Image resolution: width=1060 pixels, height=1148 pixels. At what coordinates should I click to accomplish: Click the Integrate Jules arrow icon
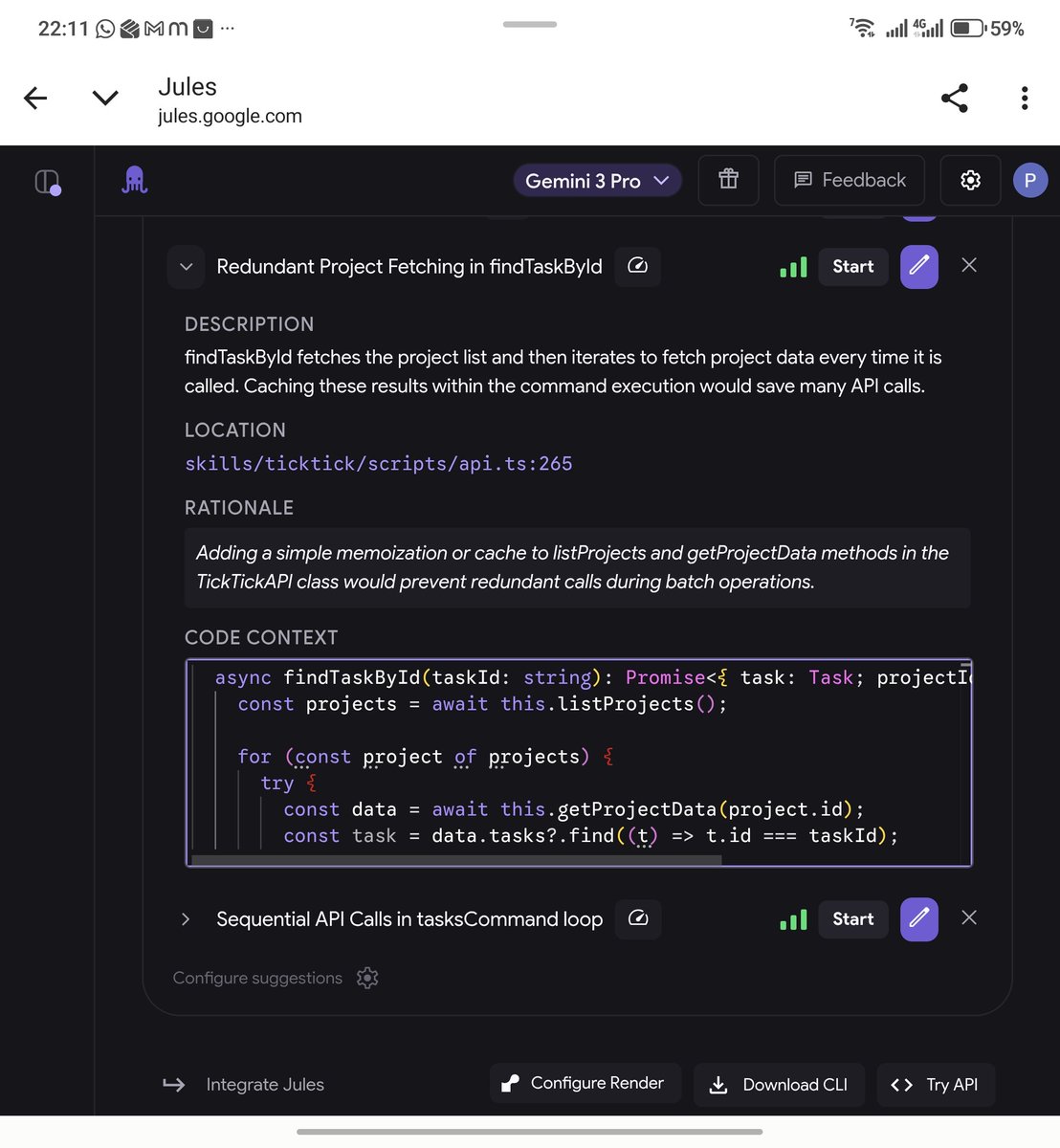[x=174, y=1085]
